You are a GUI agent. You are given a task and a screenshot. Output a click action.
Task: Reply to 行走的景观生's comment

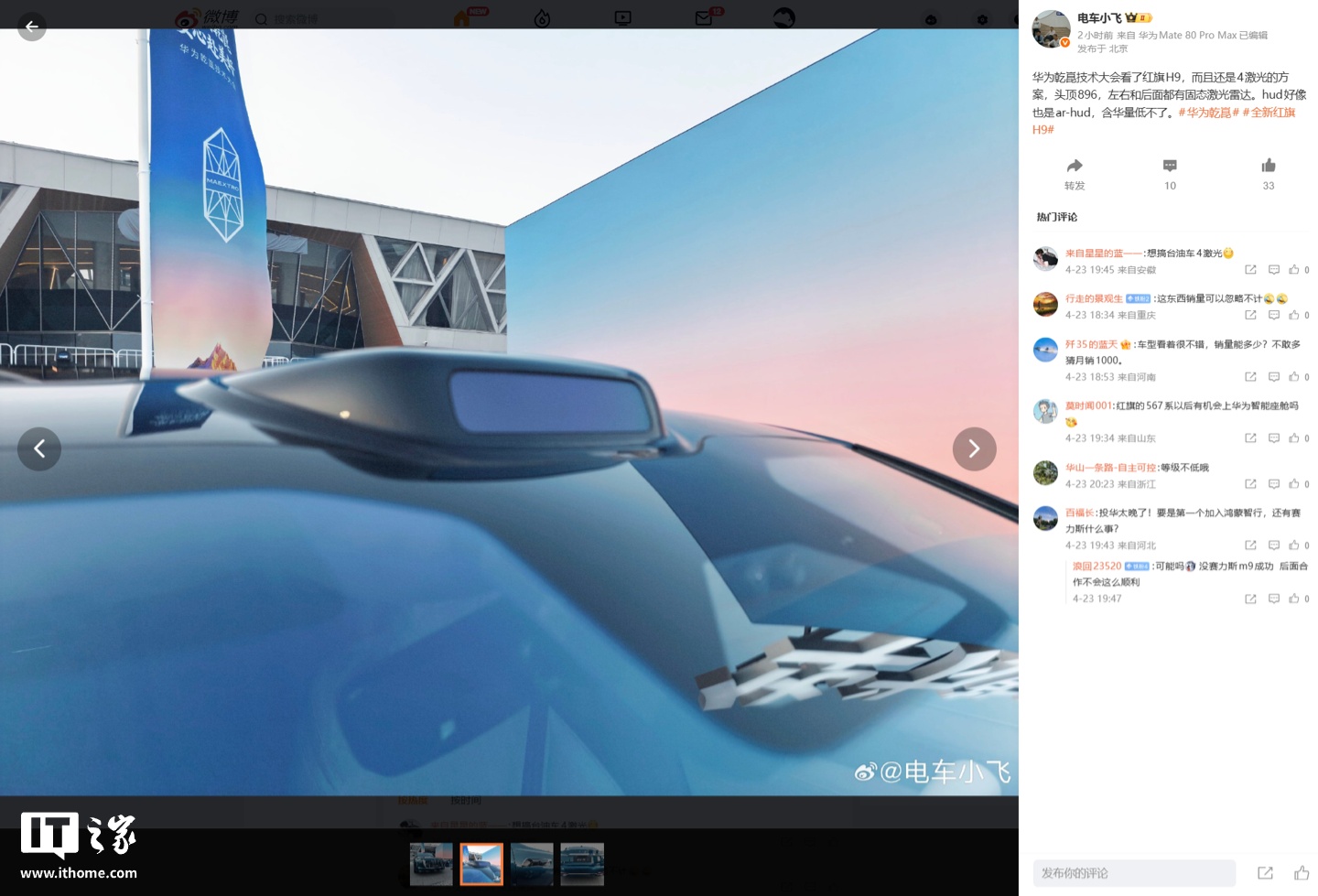click(1273, 315)
